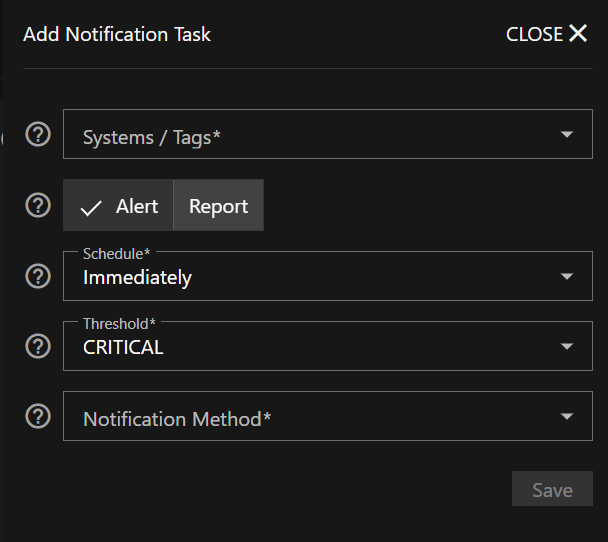The height and width of the screenshot is (542, 608).
Task: Click the X icon next to CLOSE
Action: pos(578,33)
